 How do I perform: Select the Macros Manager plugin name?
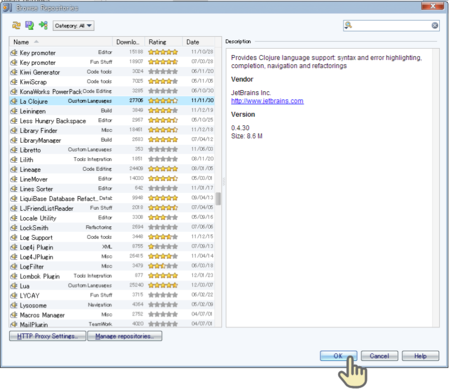pyautogui.click(x=42, y=315)
